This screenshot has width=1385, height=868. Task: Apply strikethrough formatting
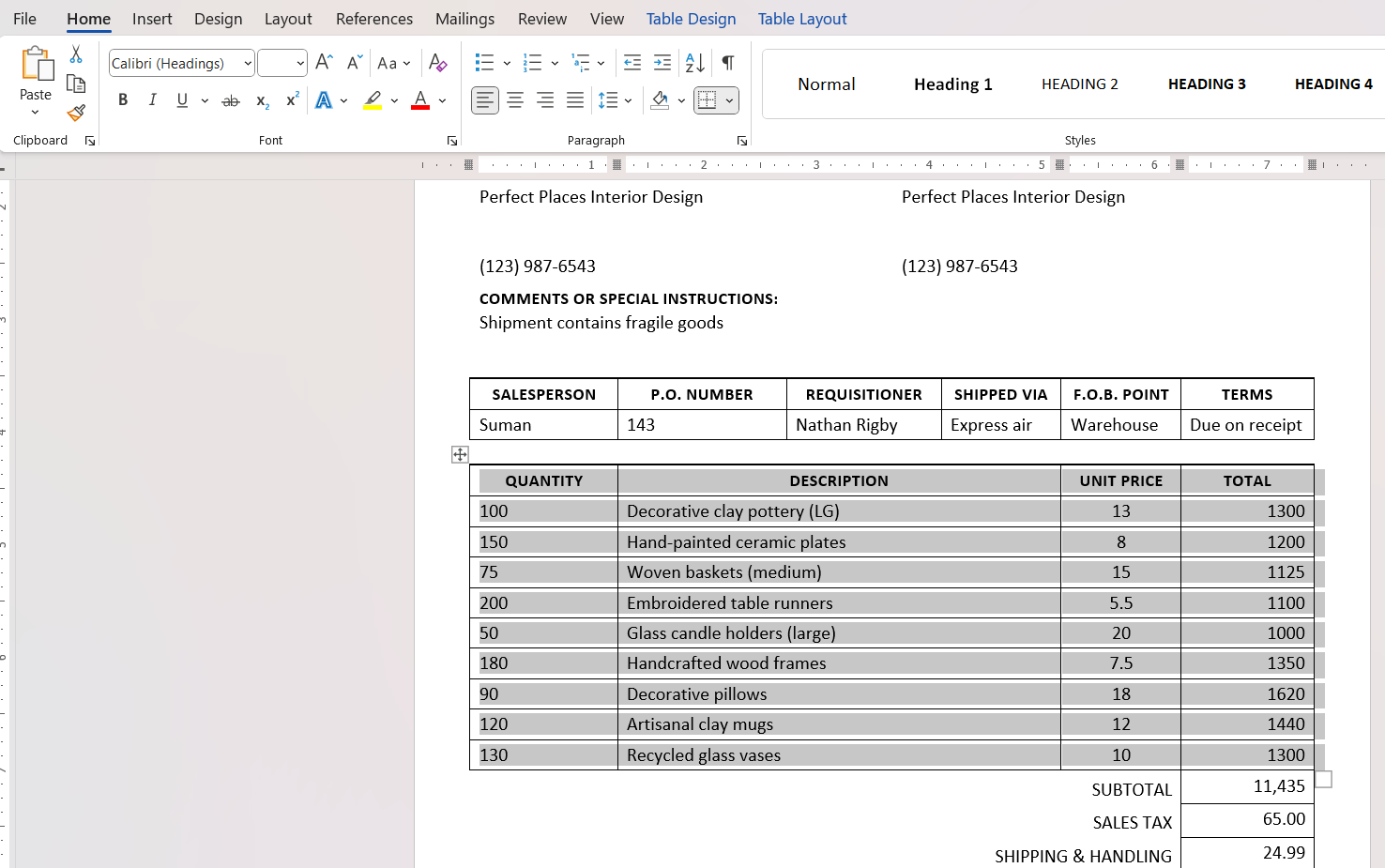point(230,100)
